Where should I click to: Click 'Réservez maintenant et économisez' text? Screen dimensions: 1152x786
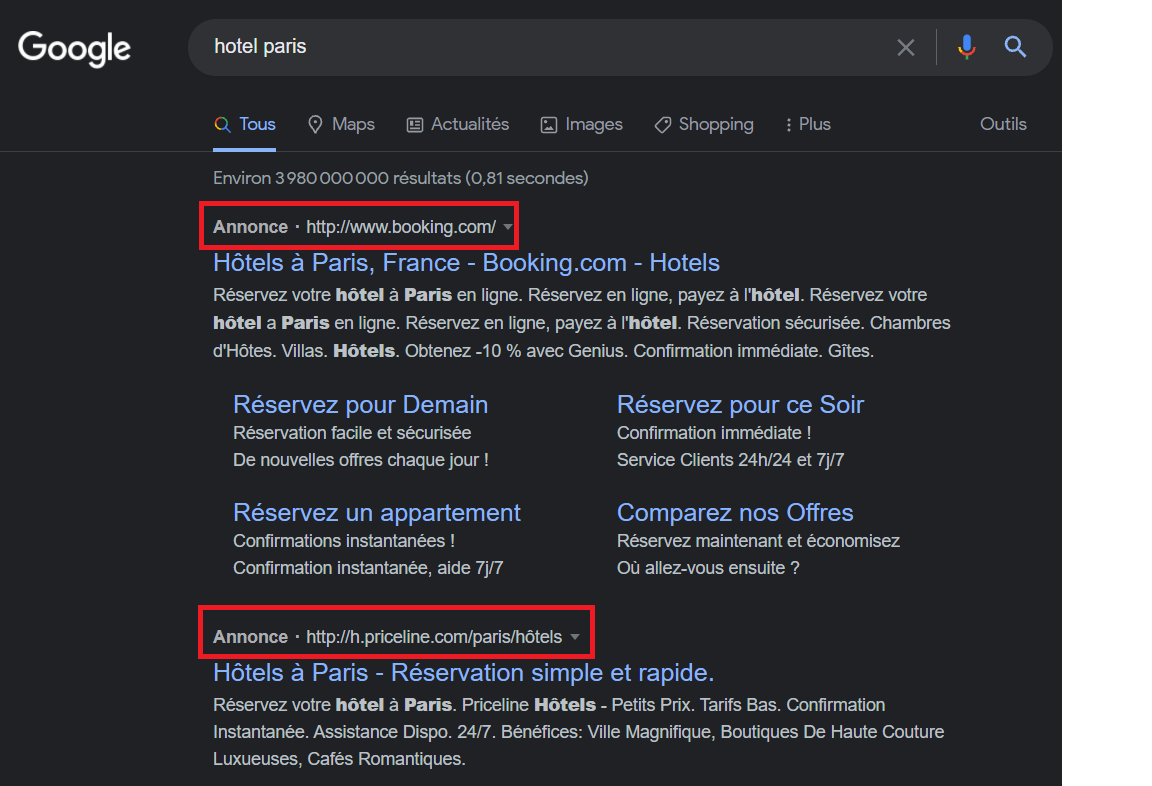(758, 541)
